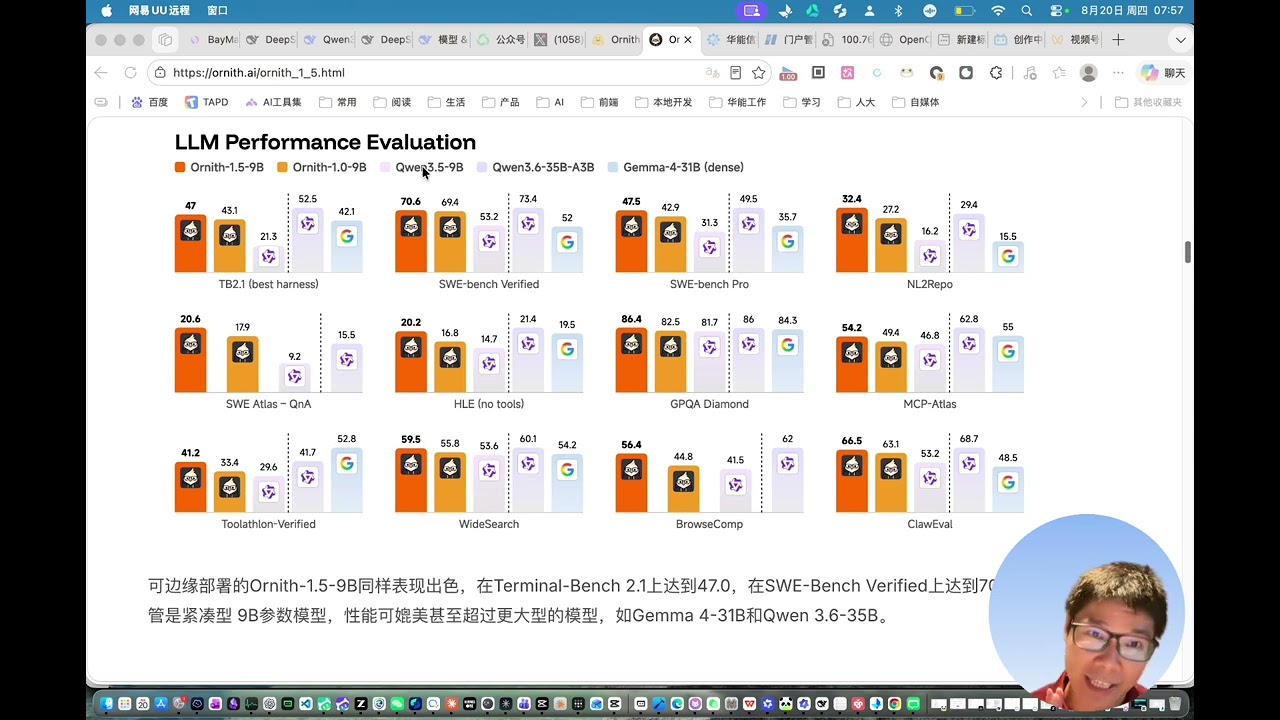The image size is (1280, 720).
Task: Switch to the 公众号 tab
Action: [502, 40]
